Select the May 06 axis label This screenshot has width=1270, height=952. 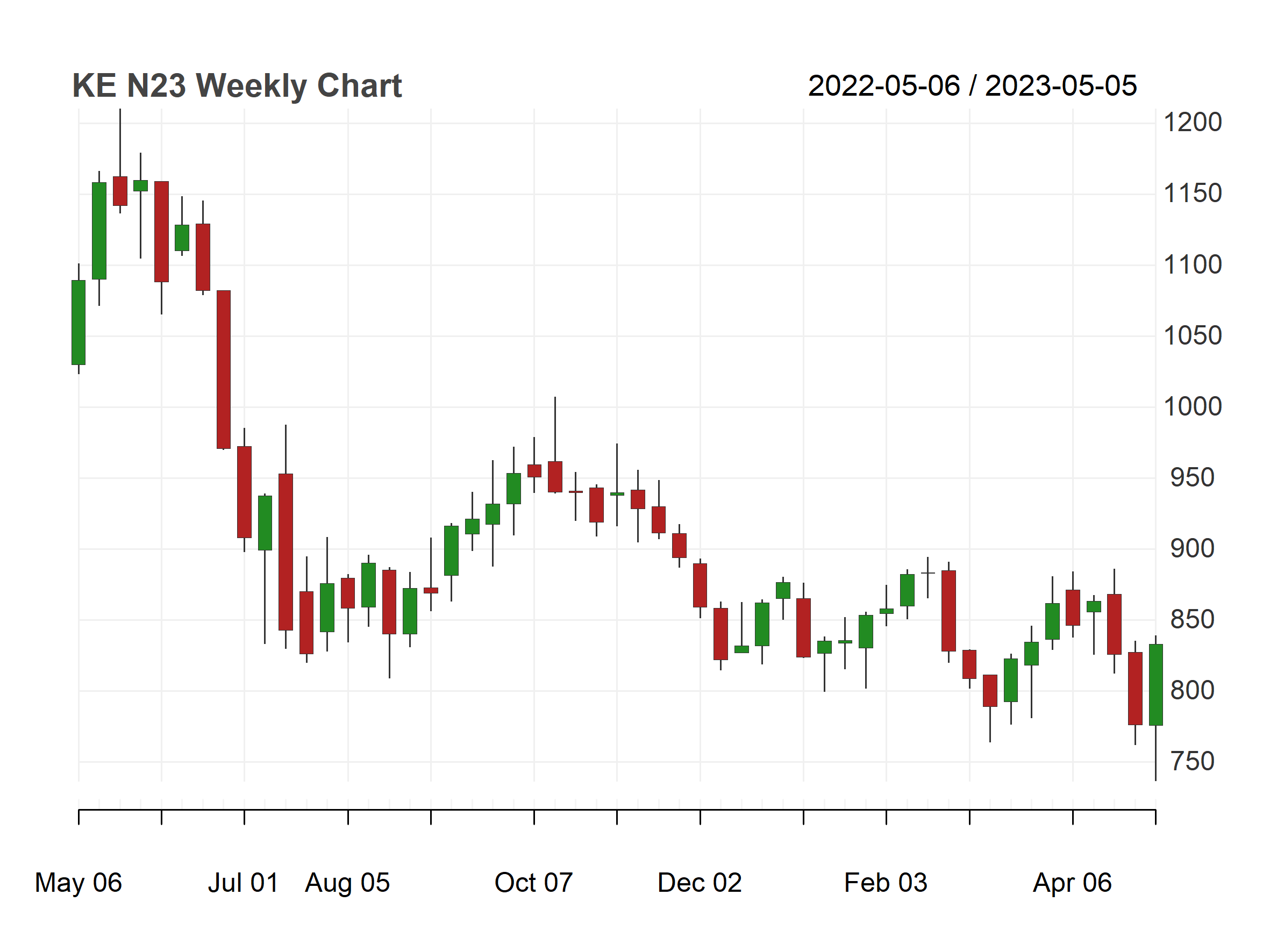click(78, 883)
